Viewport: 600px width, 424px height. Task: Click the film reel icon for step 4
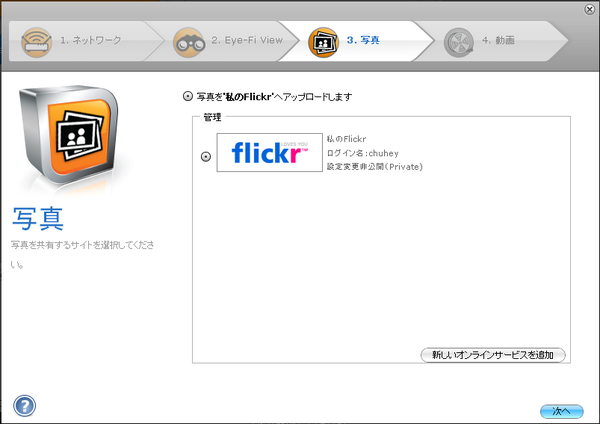pos(458,42)
